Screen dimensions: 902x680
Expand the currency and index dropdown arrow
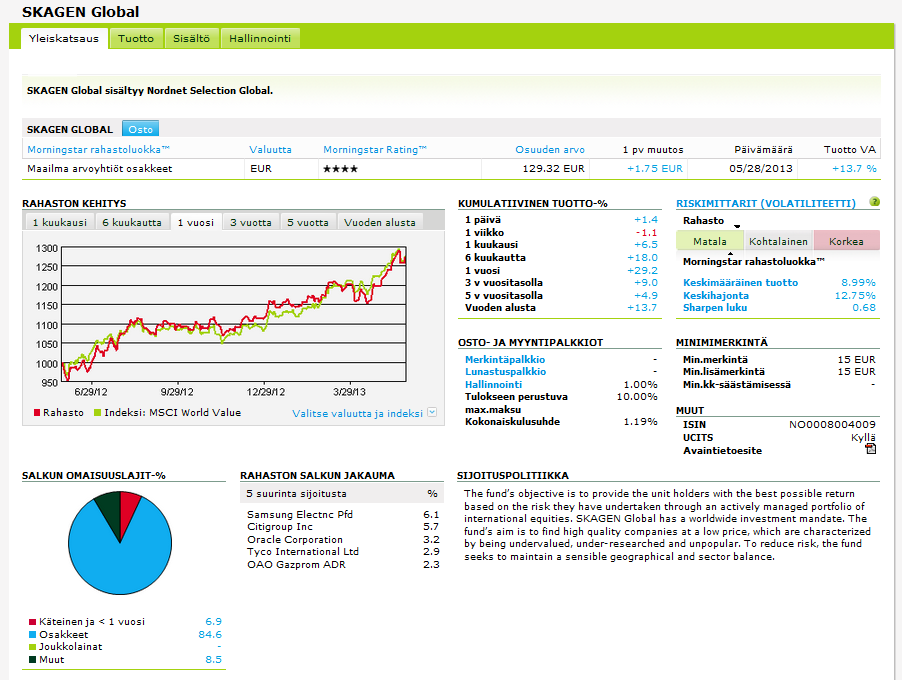(x=432, y=412)
